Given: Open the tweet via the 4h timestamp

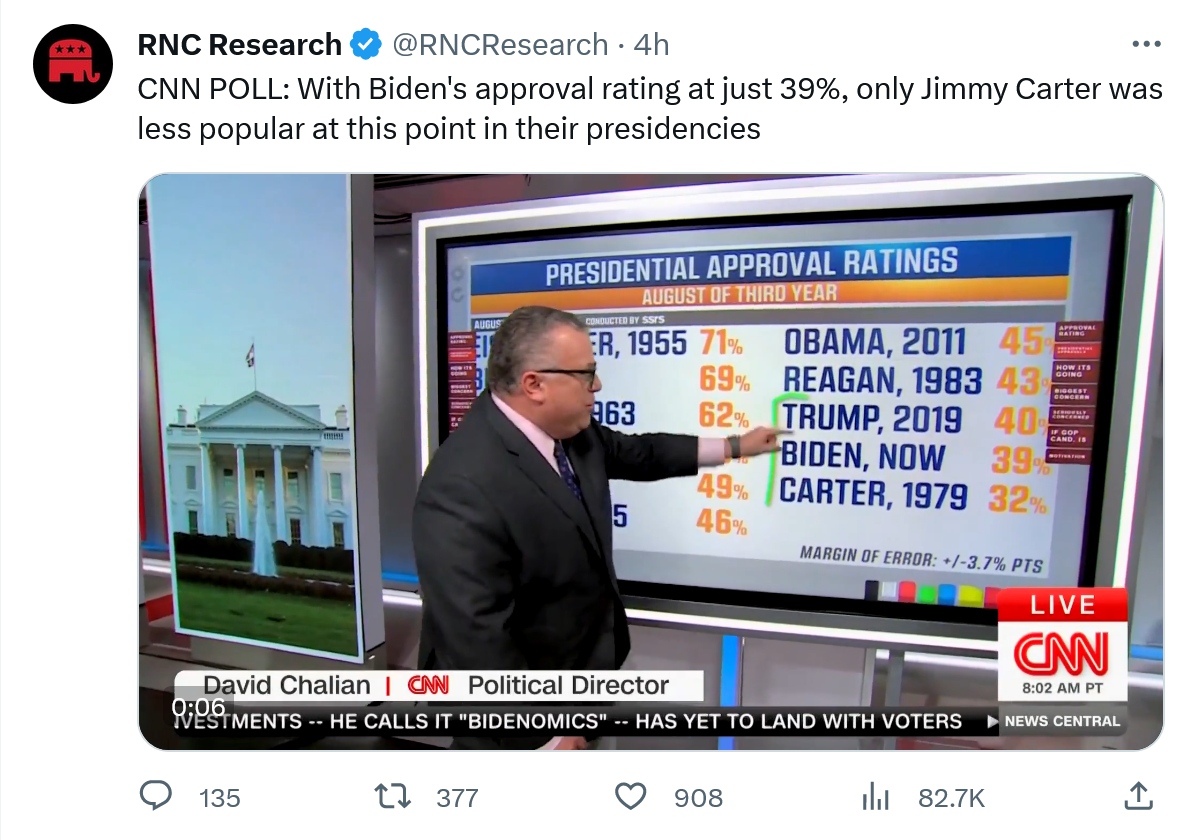Looking at the screenshot, I should [652, 45].
